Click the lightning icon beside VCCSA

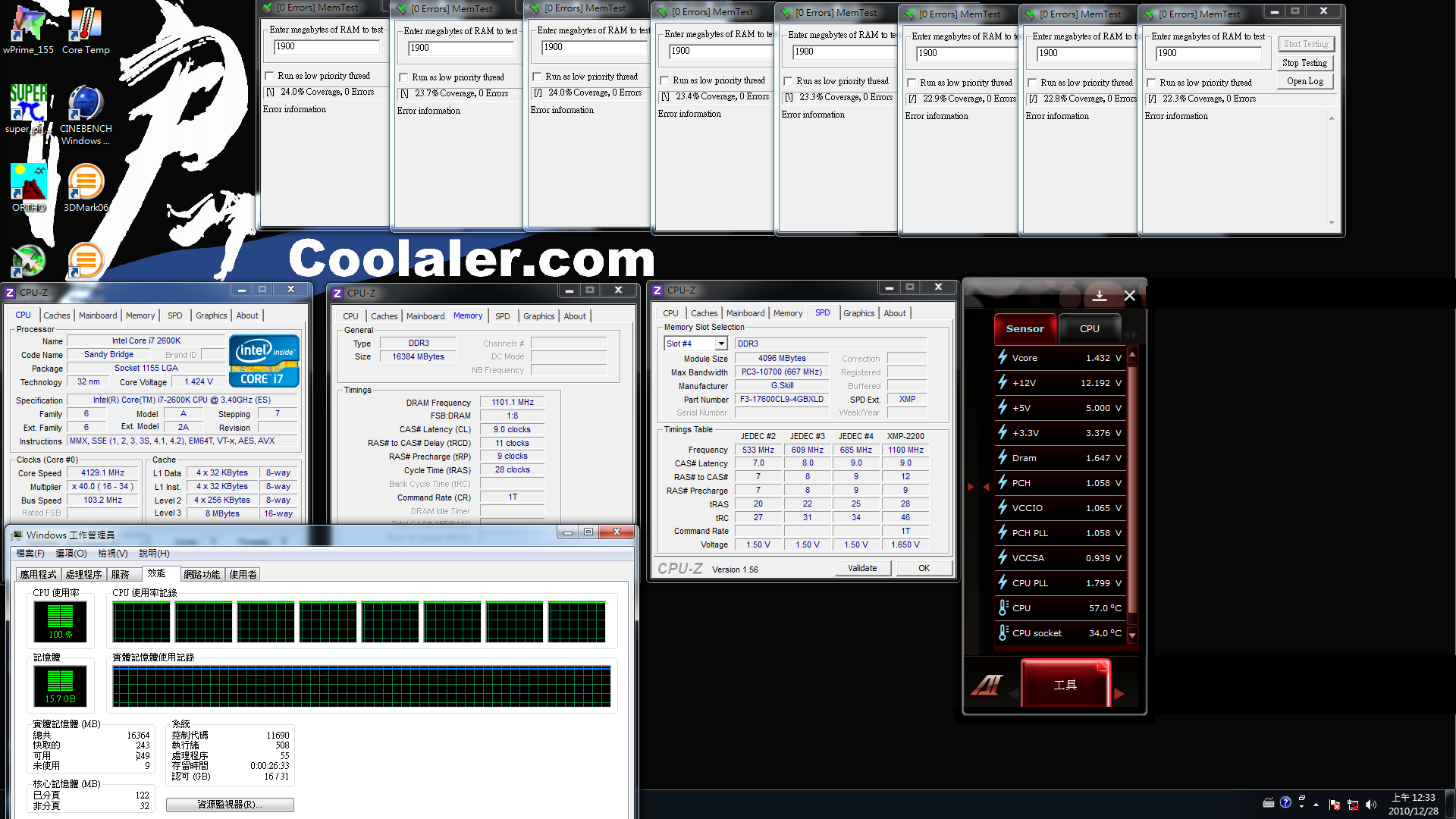click(x=1003, y=557)
